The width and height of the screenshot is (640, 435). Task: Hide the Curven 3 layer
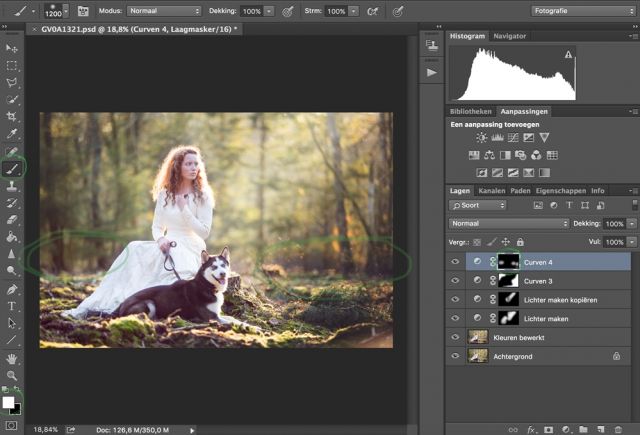455,281
